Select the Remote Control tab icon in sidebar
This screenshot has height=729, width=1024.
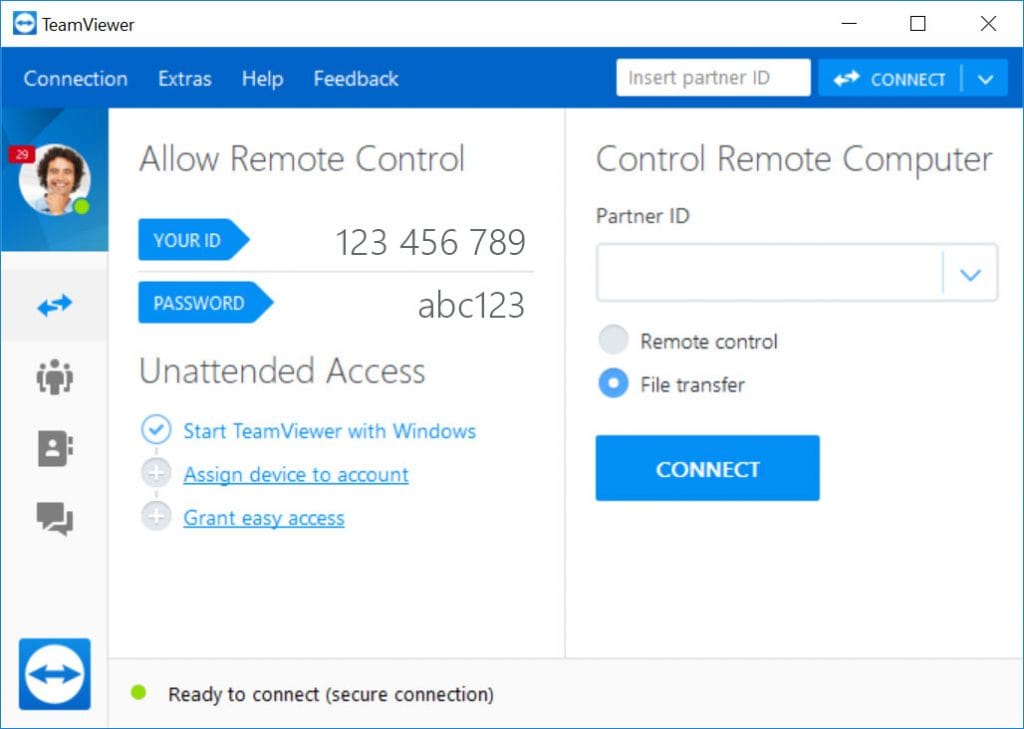coord(55,305)
